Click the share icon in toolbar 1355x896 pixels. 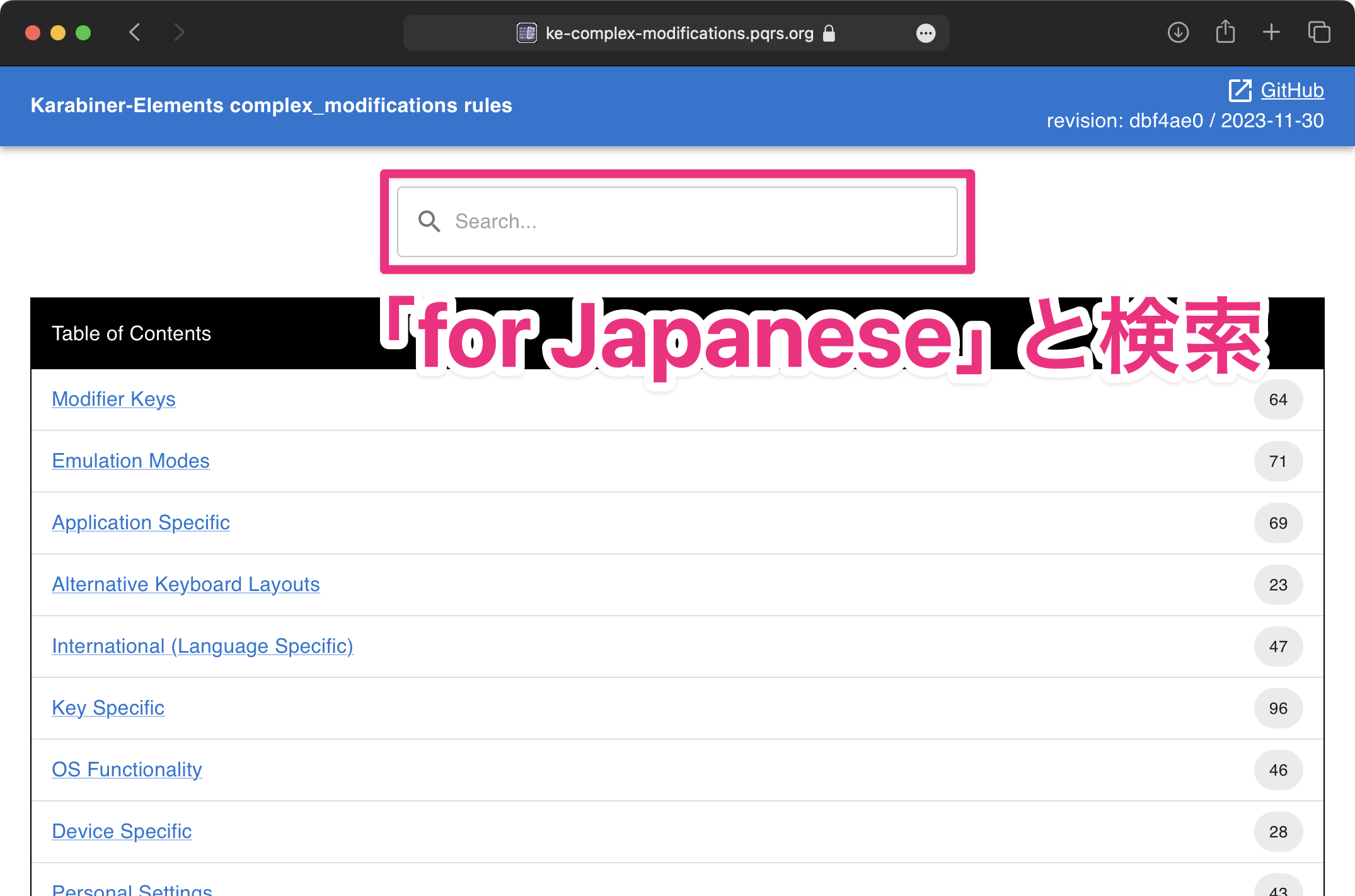[1225, 32]
